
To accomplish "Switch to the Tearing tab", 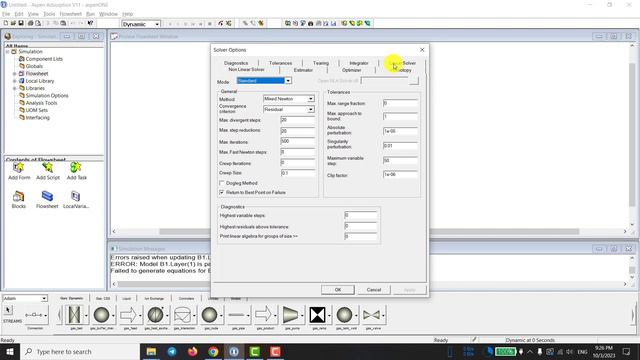I will (321, 63).
